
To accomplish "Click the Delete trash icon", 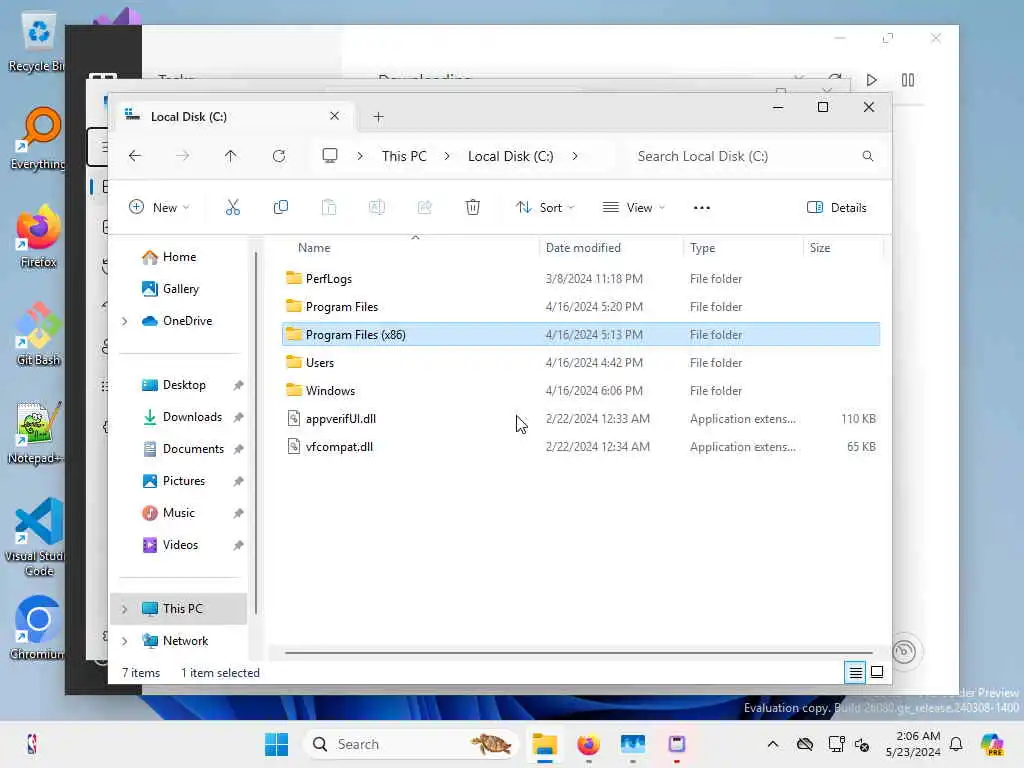I will [473, 208].
